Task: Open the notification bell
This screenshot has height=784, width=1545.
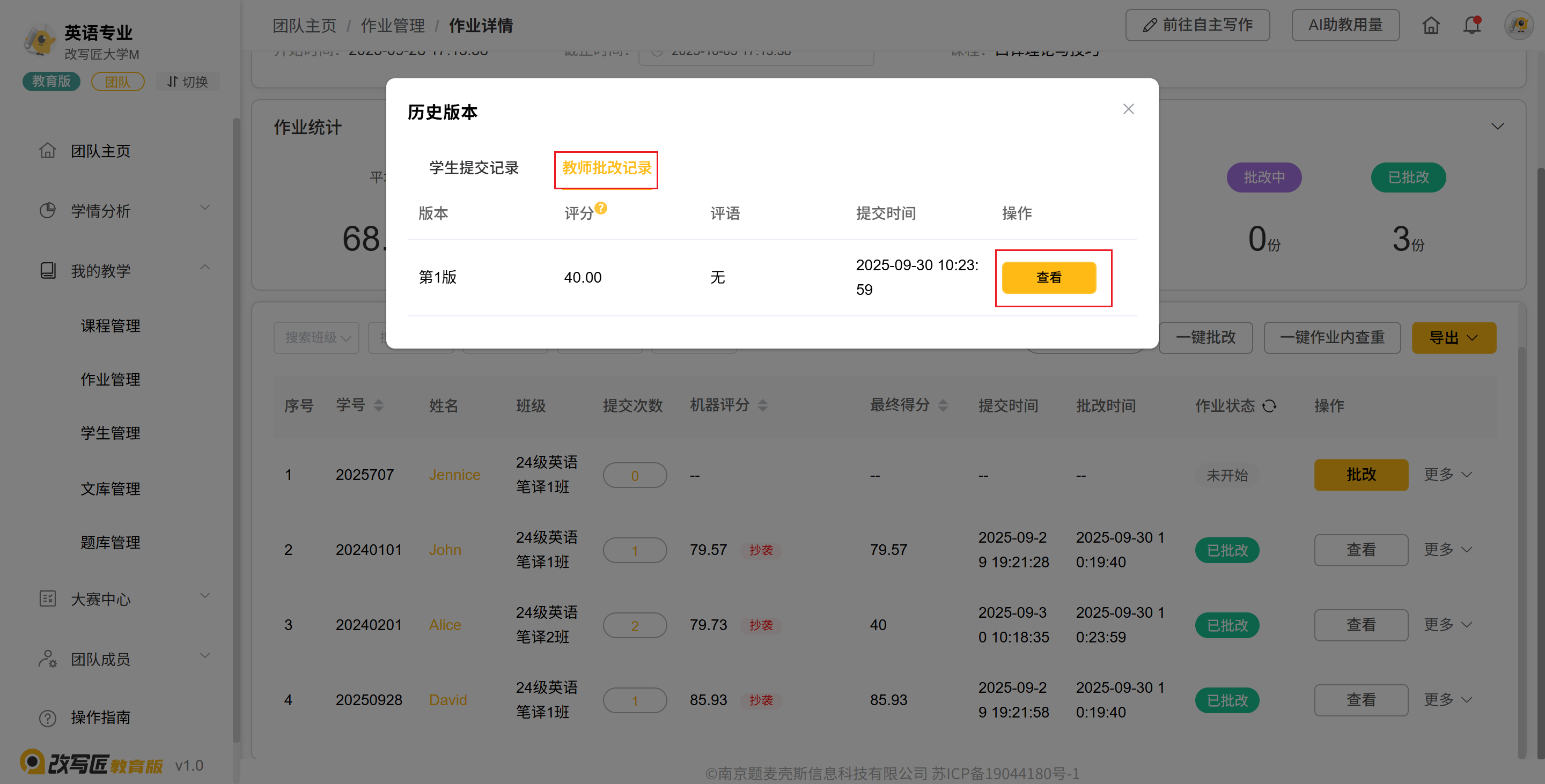Action: click(x=1471, y=25)
